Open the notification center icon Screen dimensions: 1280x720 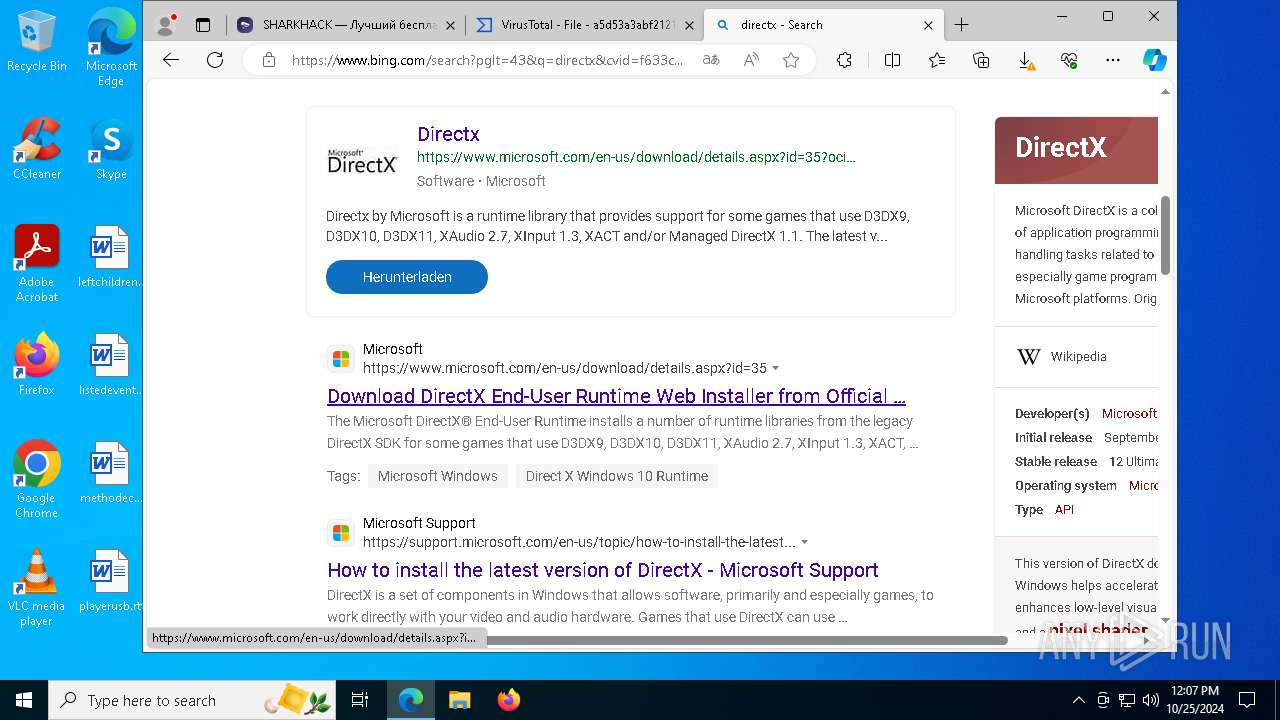pos(1247,700)
